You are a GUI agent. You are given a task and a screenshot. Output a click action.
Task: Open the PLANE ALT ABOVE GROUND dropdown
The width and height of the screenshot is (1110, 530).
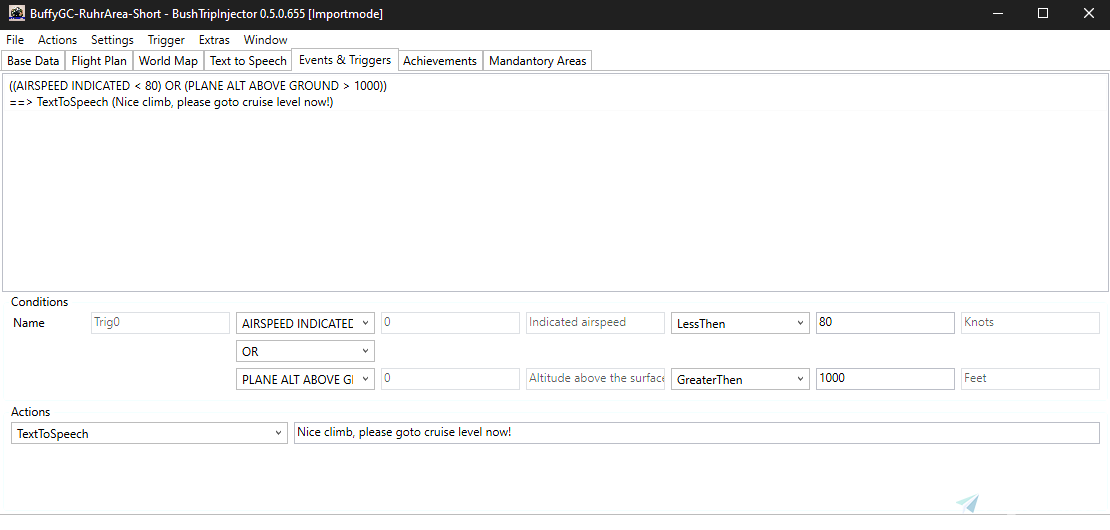[304, 380]
